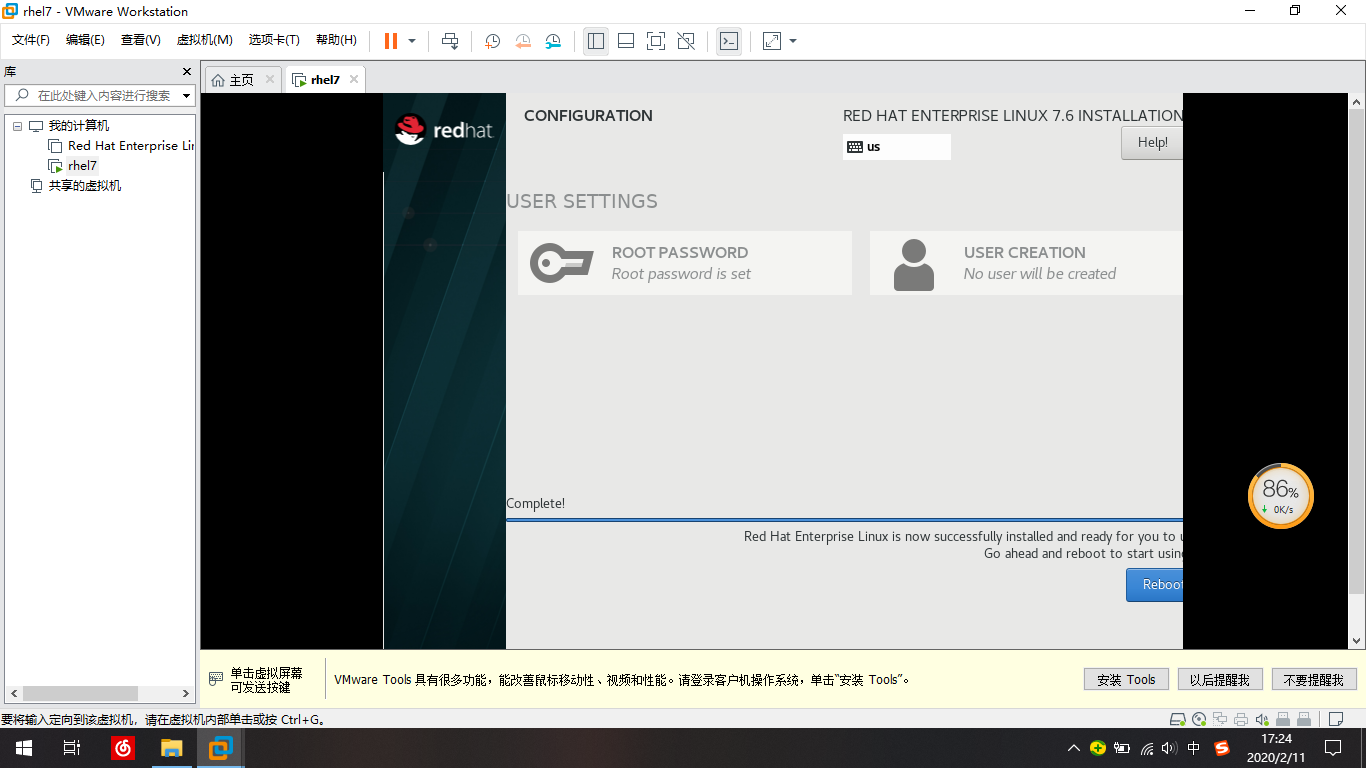1366x768 pixels.
Task: Open the 选项卡(T) menu
Action: (274, 40)
